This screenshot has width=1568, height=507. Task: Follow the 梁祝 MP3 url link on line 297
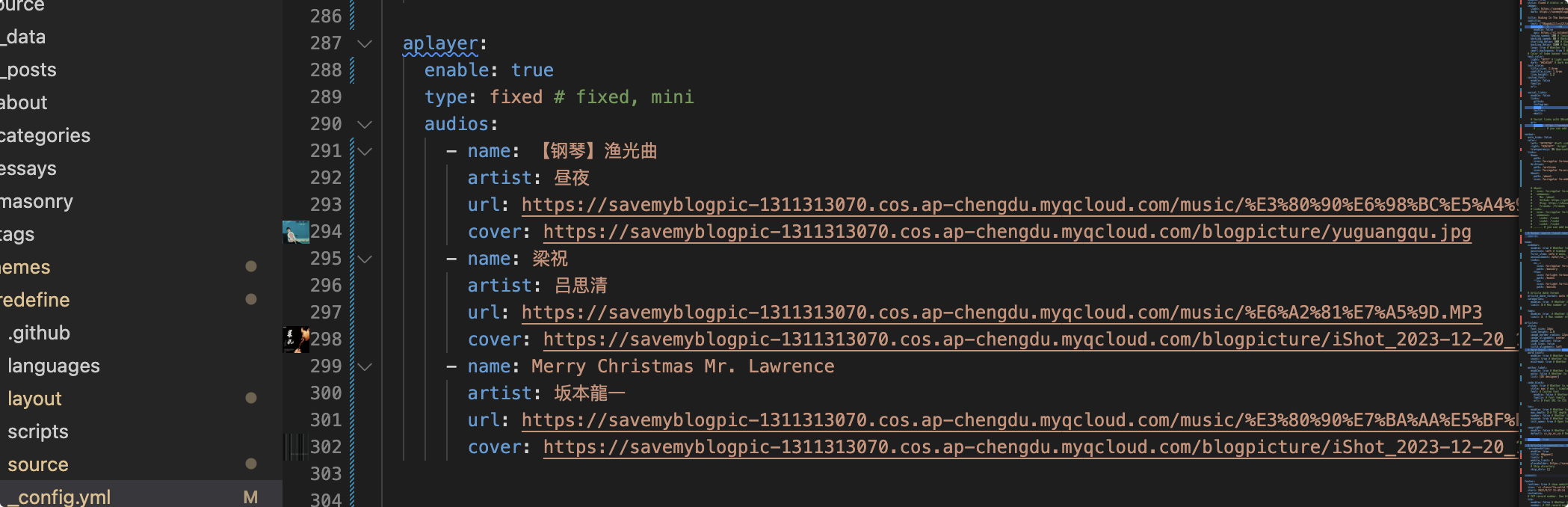(1001, 313)
